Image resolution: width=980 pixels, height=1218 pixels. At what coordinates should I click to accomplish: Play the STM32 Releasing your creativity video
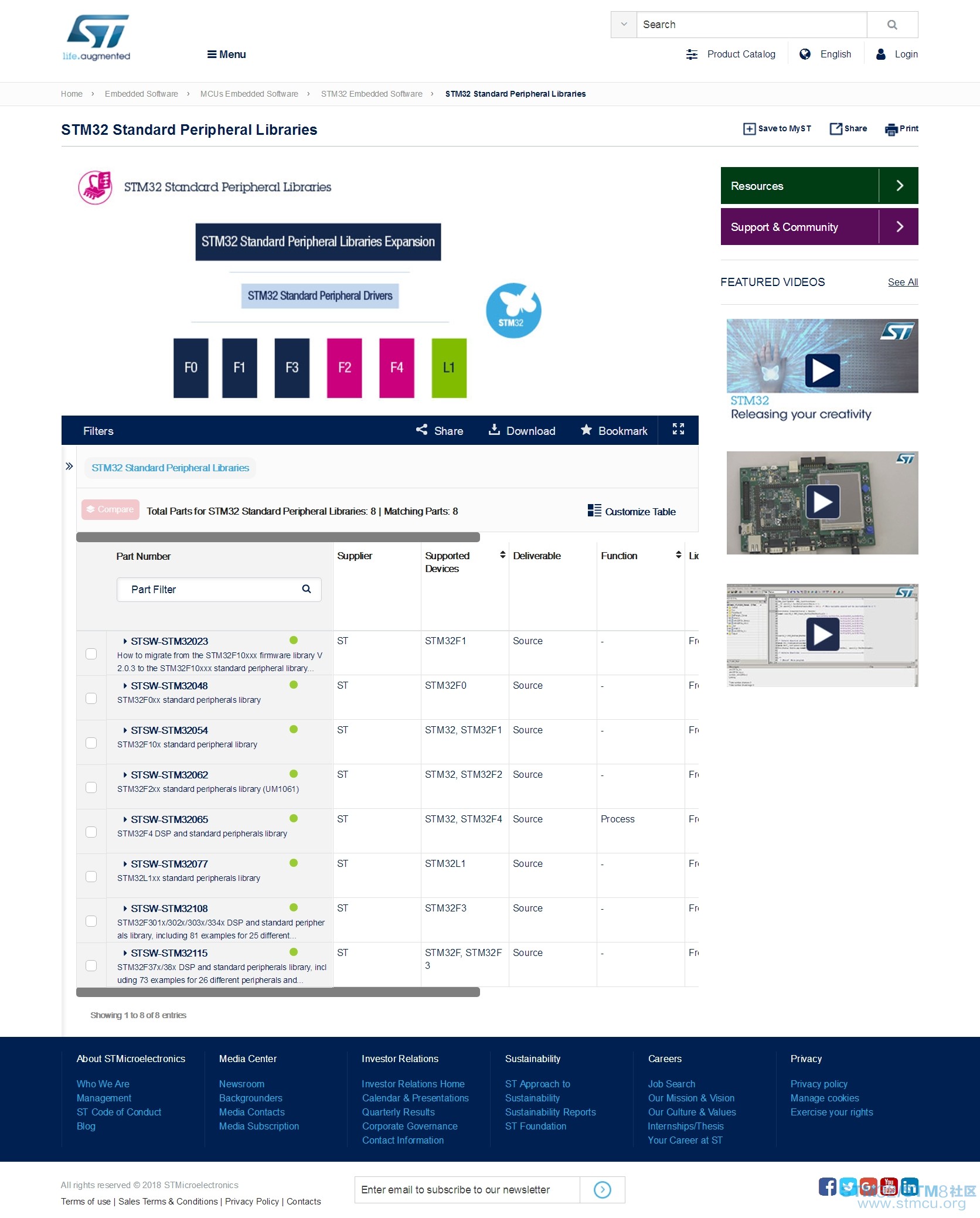click(822, 370)
